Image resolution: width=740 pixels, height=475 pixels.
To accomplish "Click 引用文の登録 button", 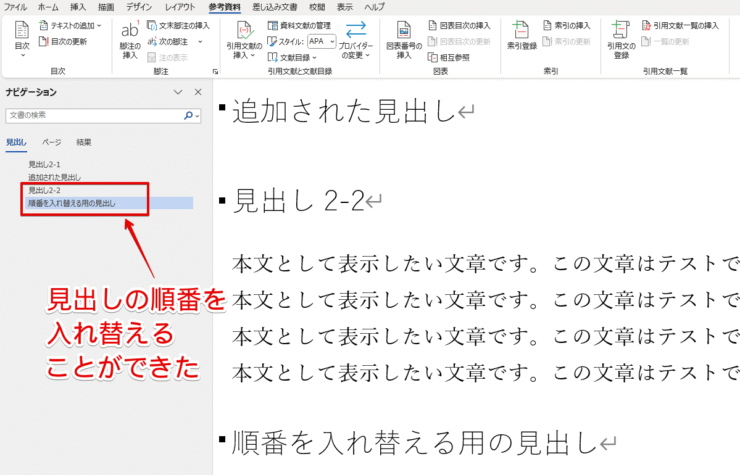I will [621, 41].
